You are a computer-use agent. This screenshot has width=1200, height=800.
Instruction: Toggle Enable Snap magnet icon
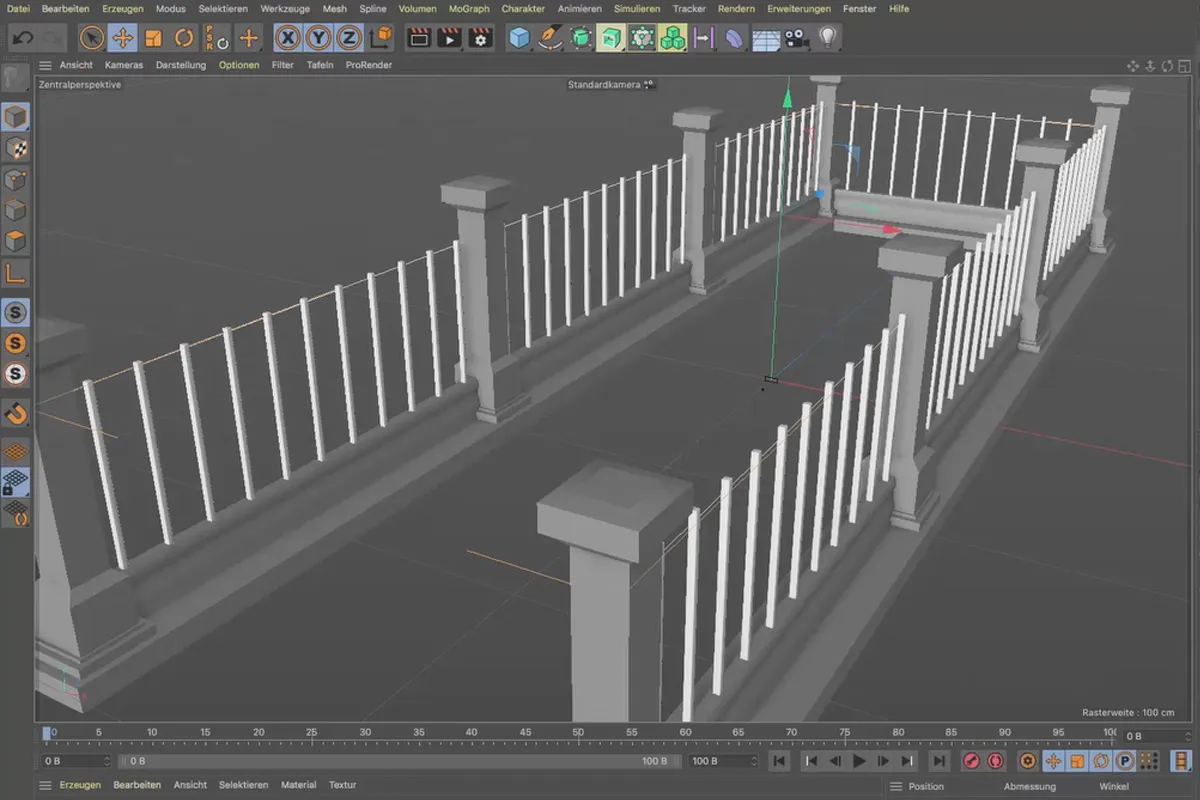(x=15, y=413)
